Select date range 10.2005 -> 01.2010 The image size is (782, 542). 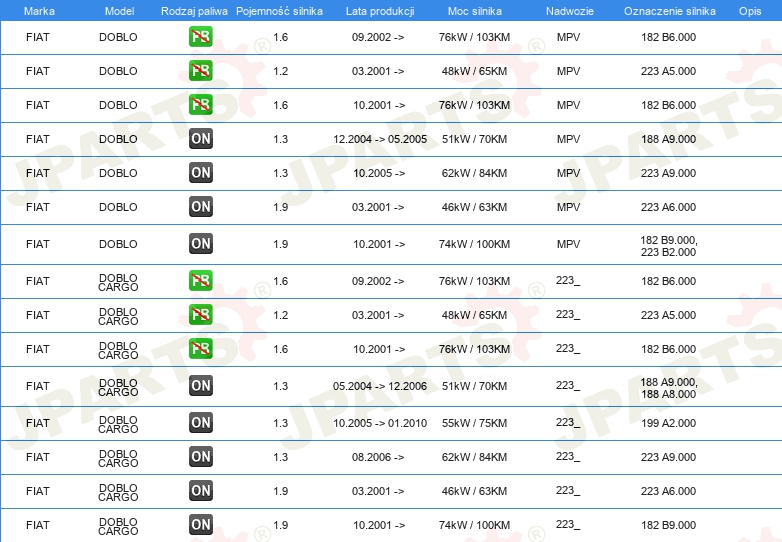[x=380, y=423]
